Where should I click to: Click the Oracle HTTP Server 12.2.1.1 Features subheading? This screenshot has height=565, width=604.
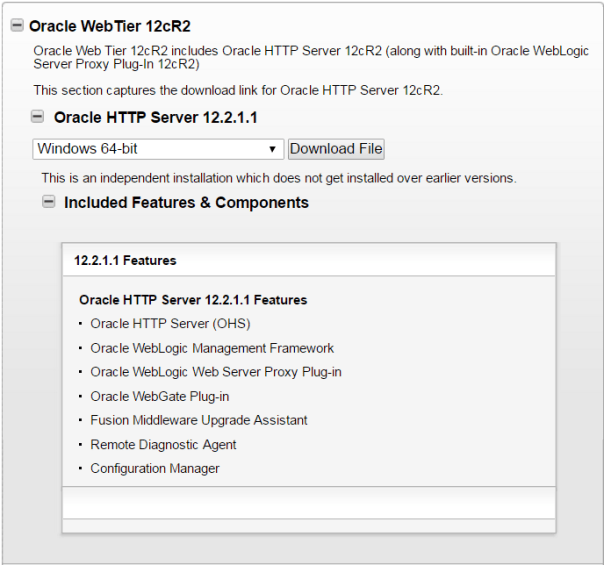click(193, 300)
